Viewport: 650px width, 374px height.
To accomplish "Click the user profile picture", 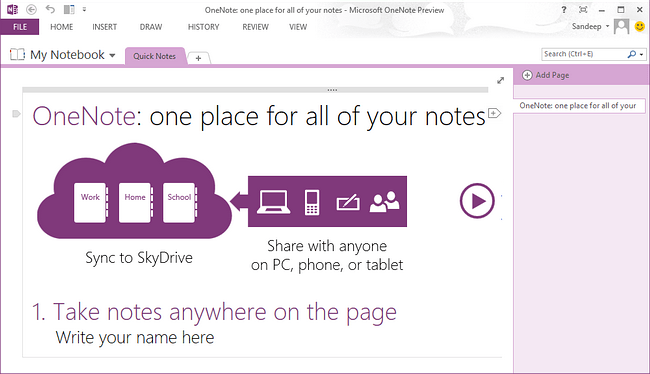I will click(621, 27).
